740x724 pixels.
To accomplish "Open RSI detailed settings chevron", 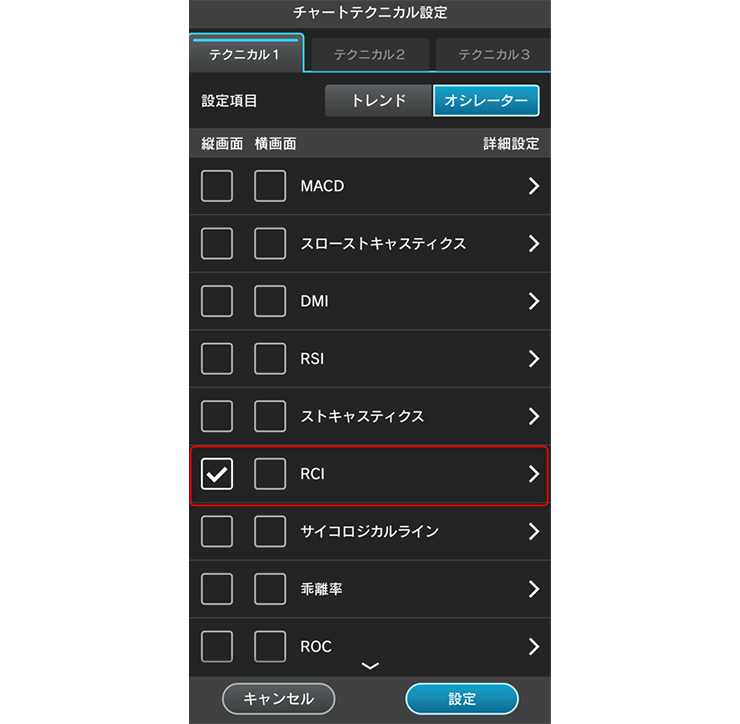I will (534, 359).
